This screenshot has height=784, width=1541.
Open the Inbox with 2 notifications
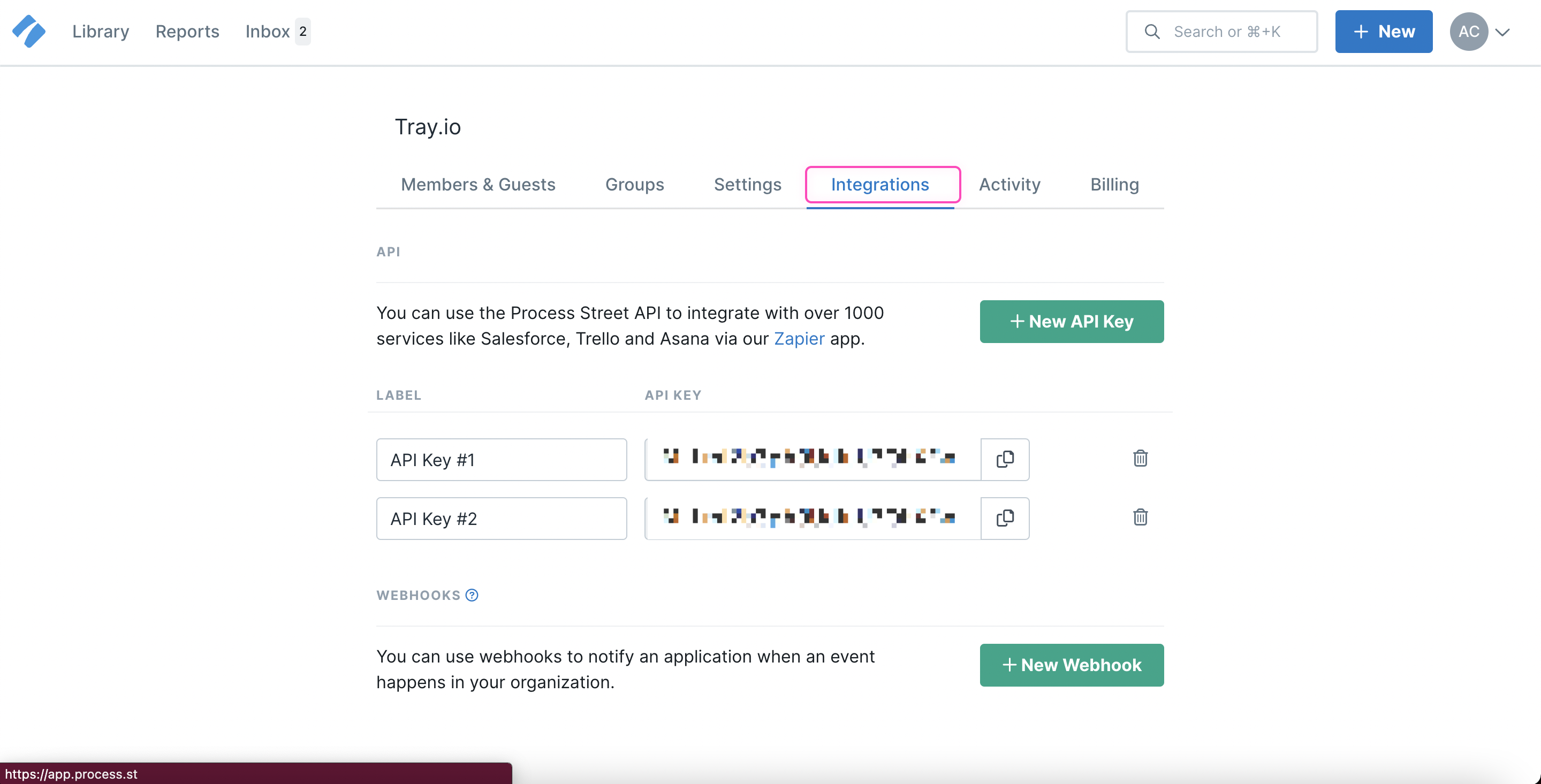click(277, 32)
